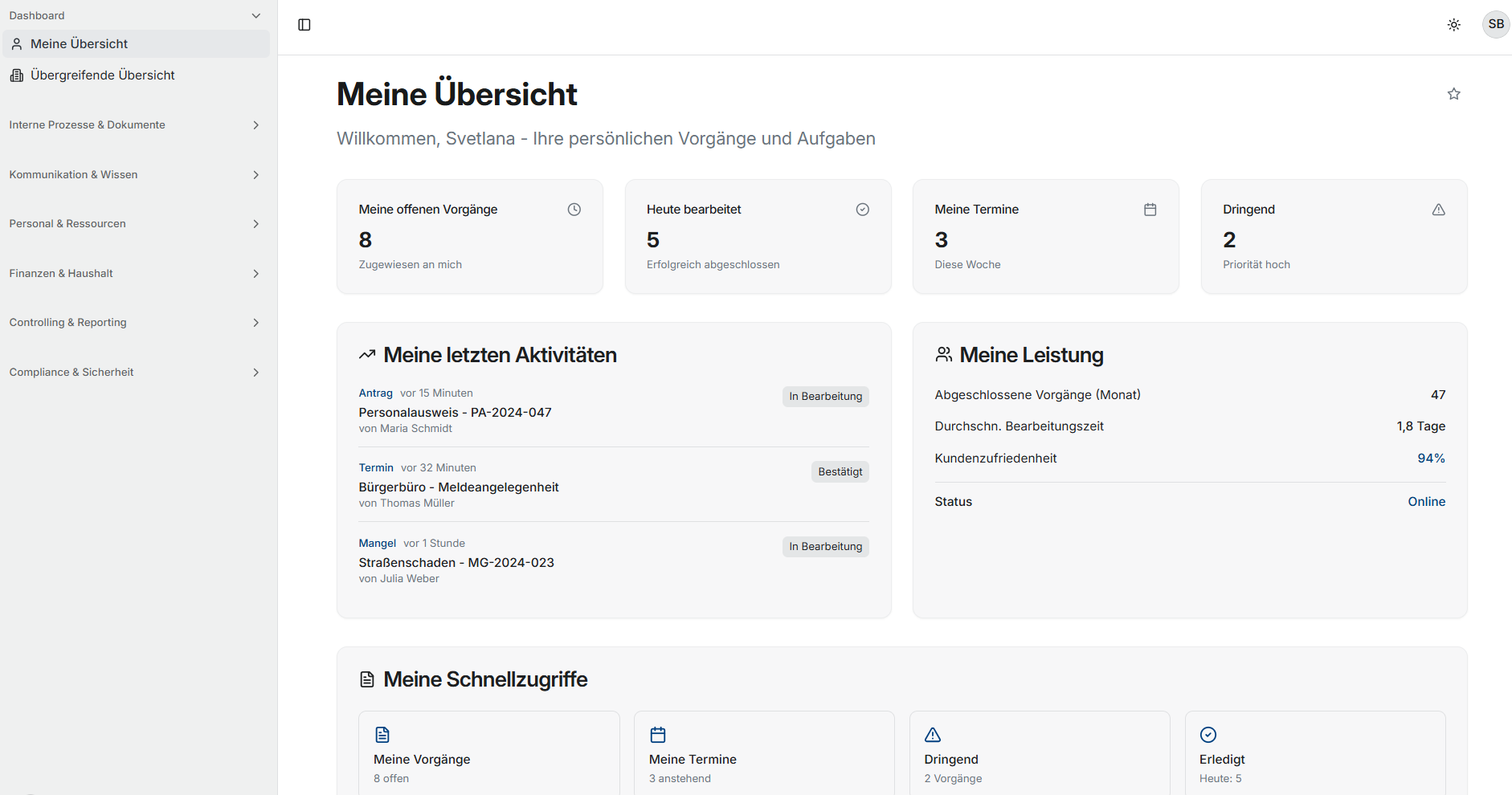Click In Bearbeitung badge on Personalausweis row
Viewport: 1512px width, 795px height.
pos(826,397)
